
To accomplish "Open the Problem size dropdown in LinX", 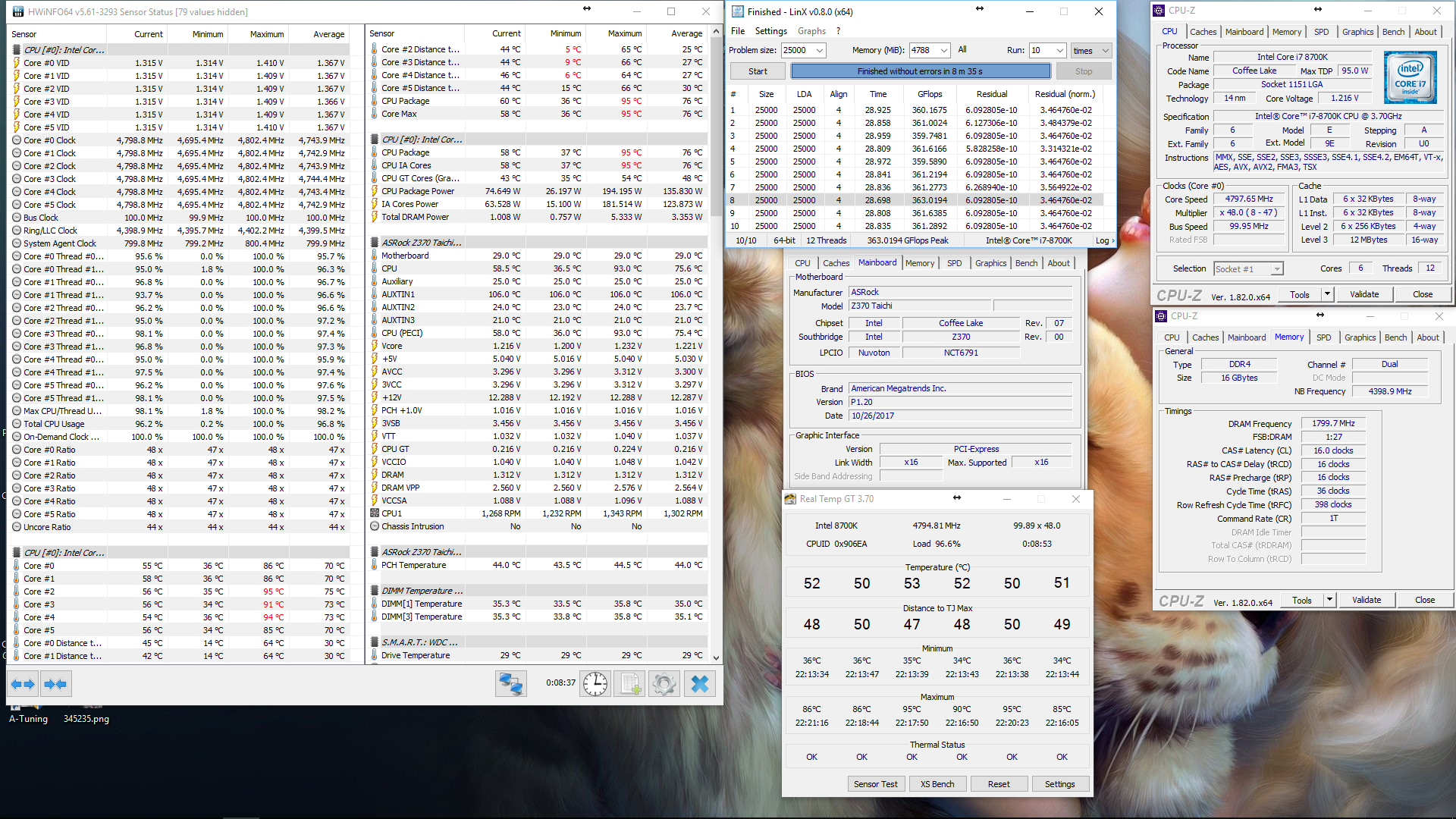I will pos(820,51).
